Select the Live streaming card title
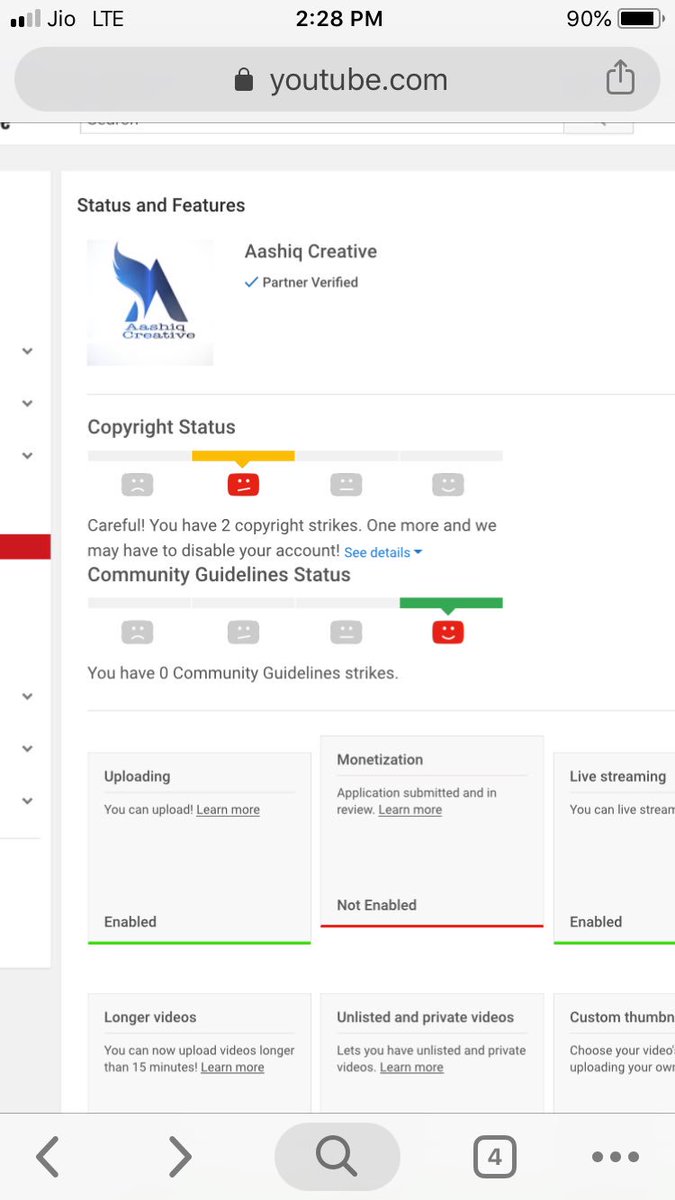The image size is (675, 1200). (618, 776)
